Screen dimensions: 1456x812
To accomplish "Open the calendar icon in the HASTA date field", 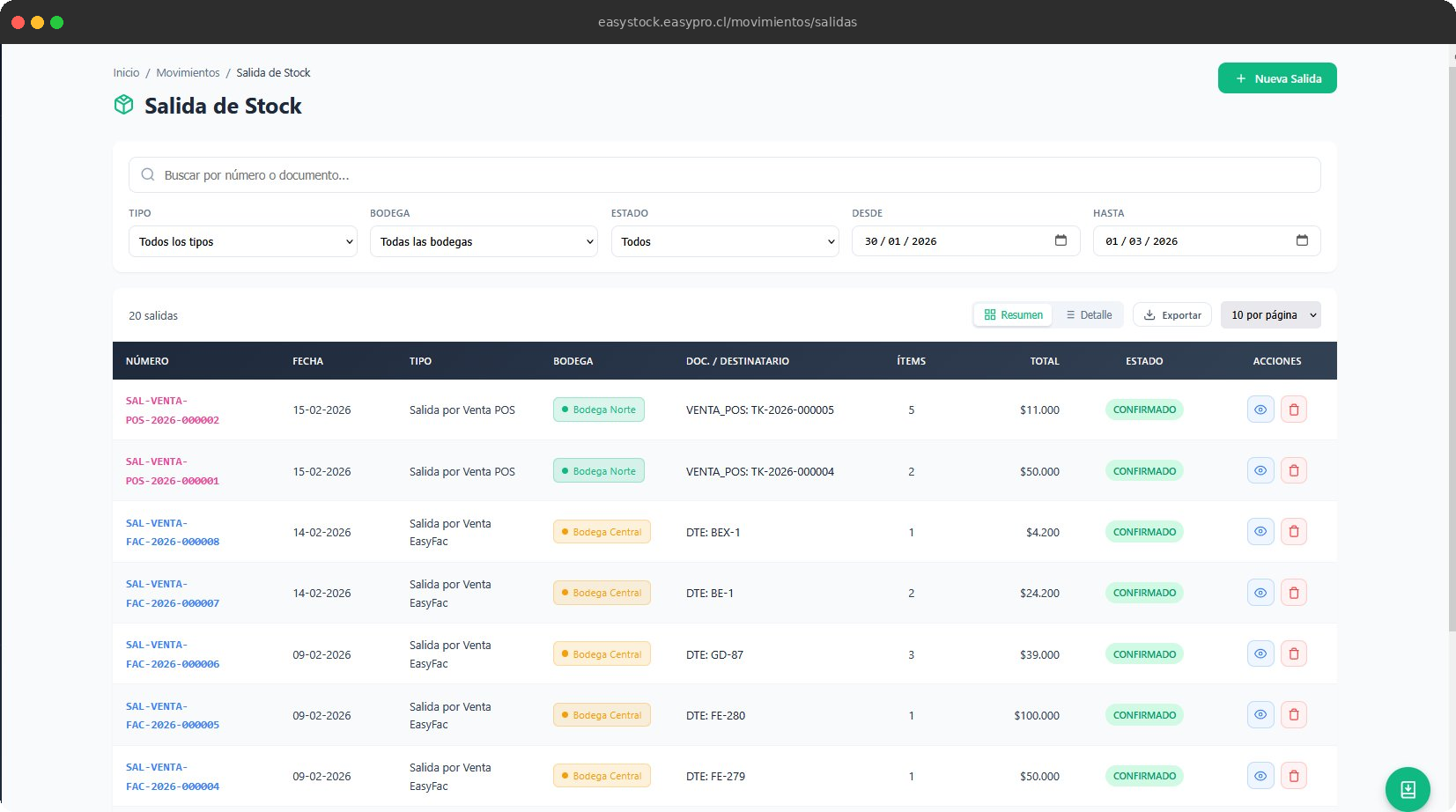I will 1303,240.
